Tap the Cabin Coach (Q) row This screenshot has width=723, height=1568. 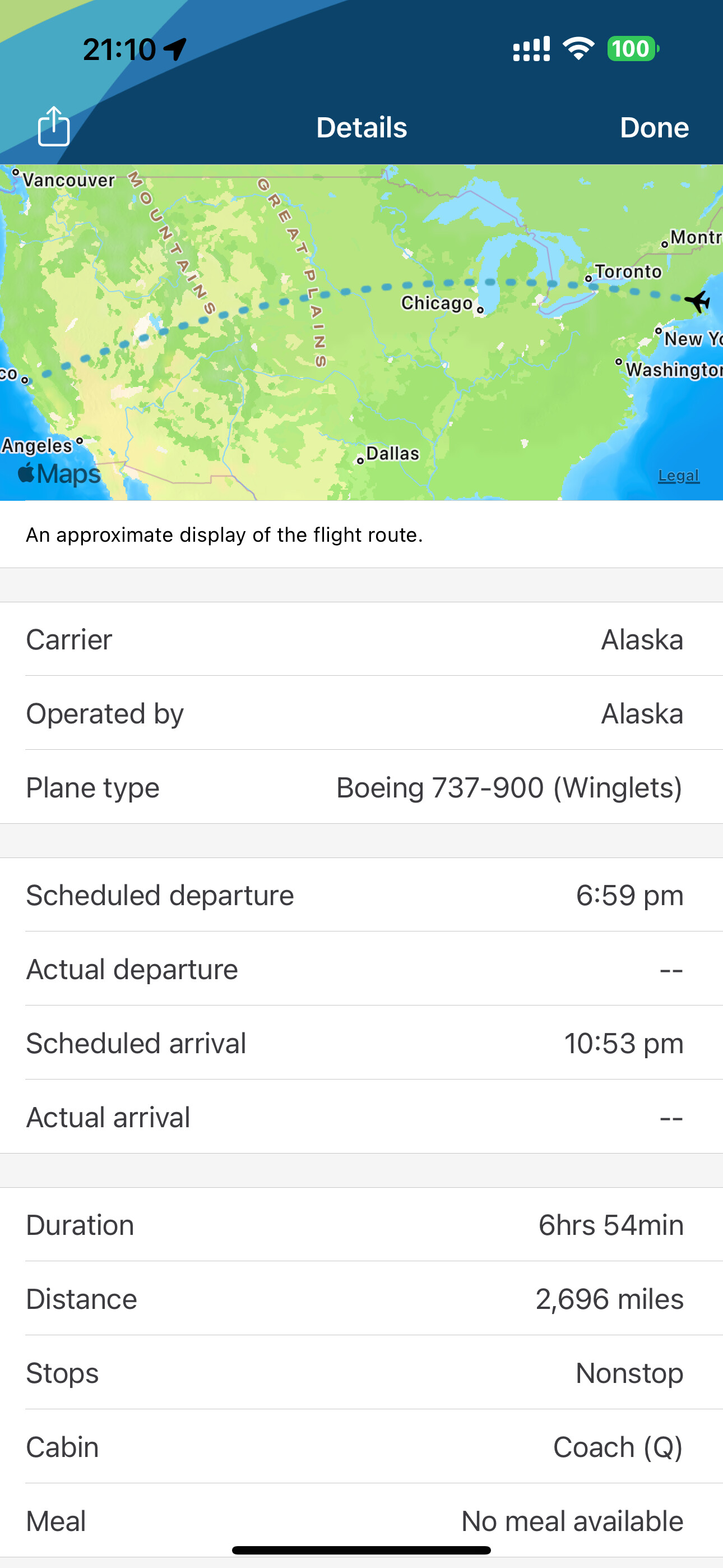(x=361, y=1447)
